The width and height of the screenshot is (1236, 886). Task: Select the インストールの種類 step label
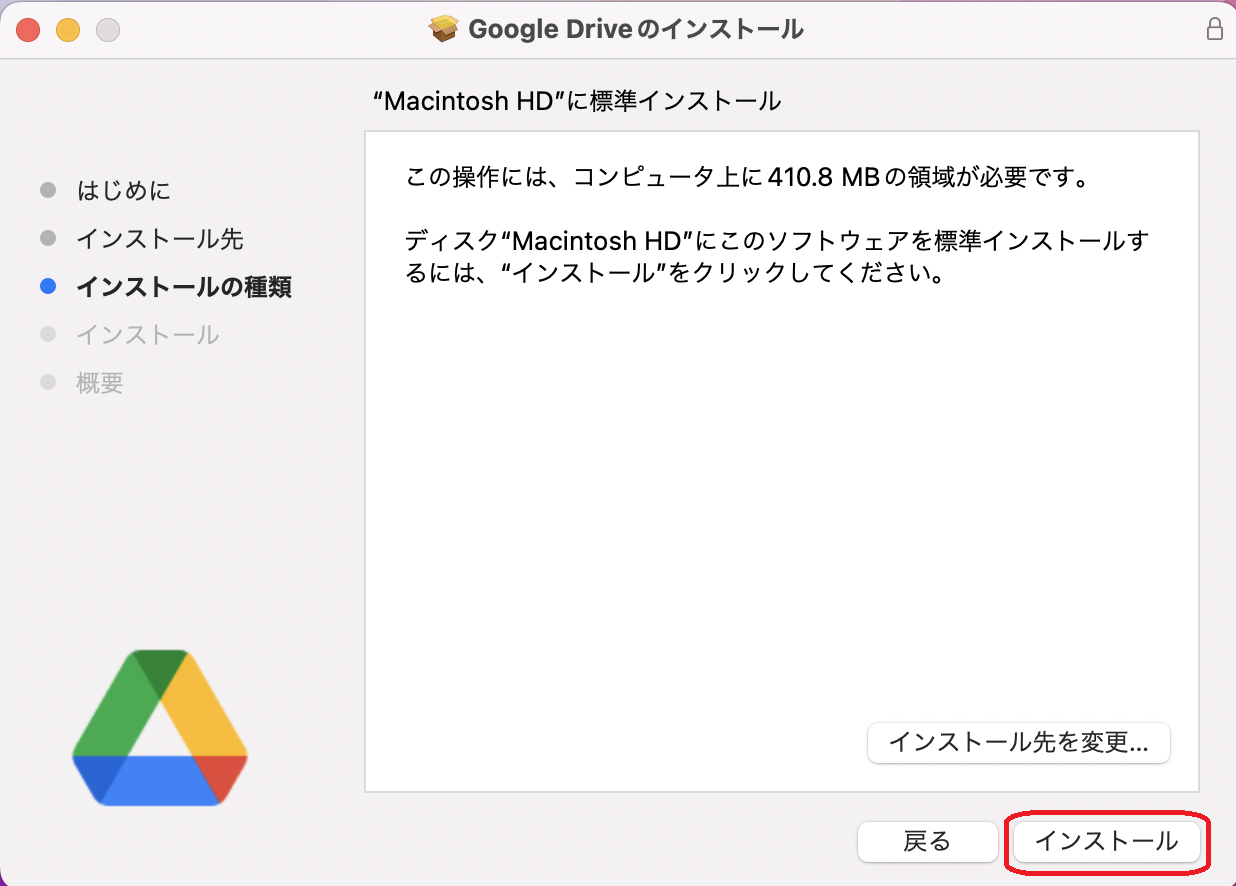[x=184, y=287]
